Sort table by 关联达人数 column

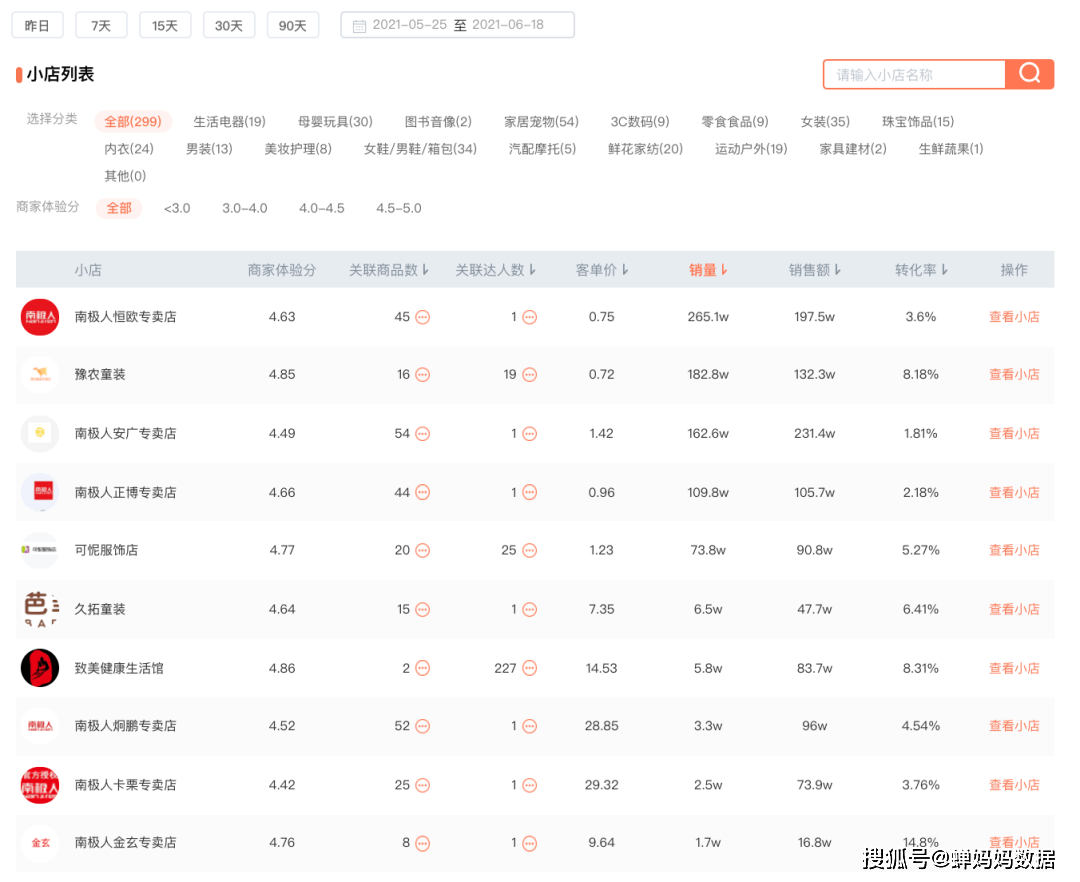click(496, 270)
